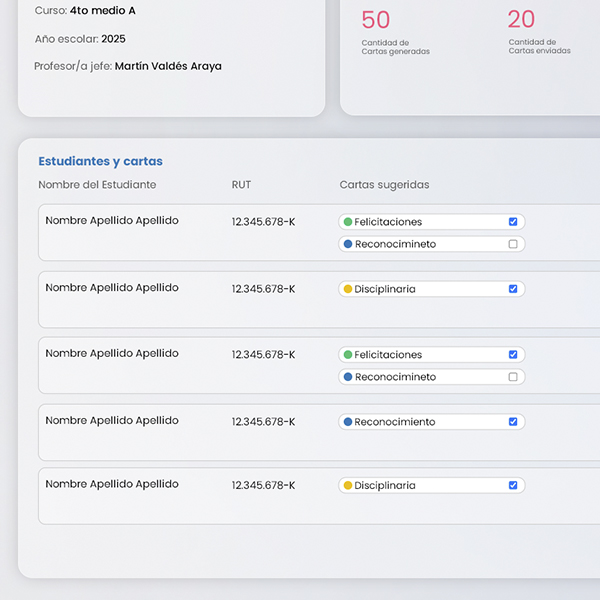Click the Nombre del Estudiante column header
Screen dimensions: 600x600
click(x=97, y=185)
